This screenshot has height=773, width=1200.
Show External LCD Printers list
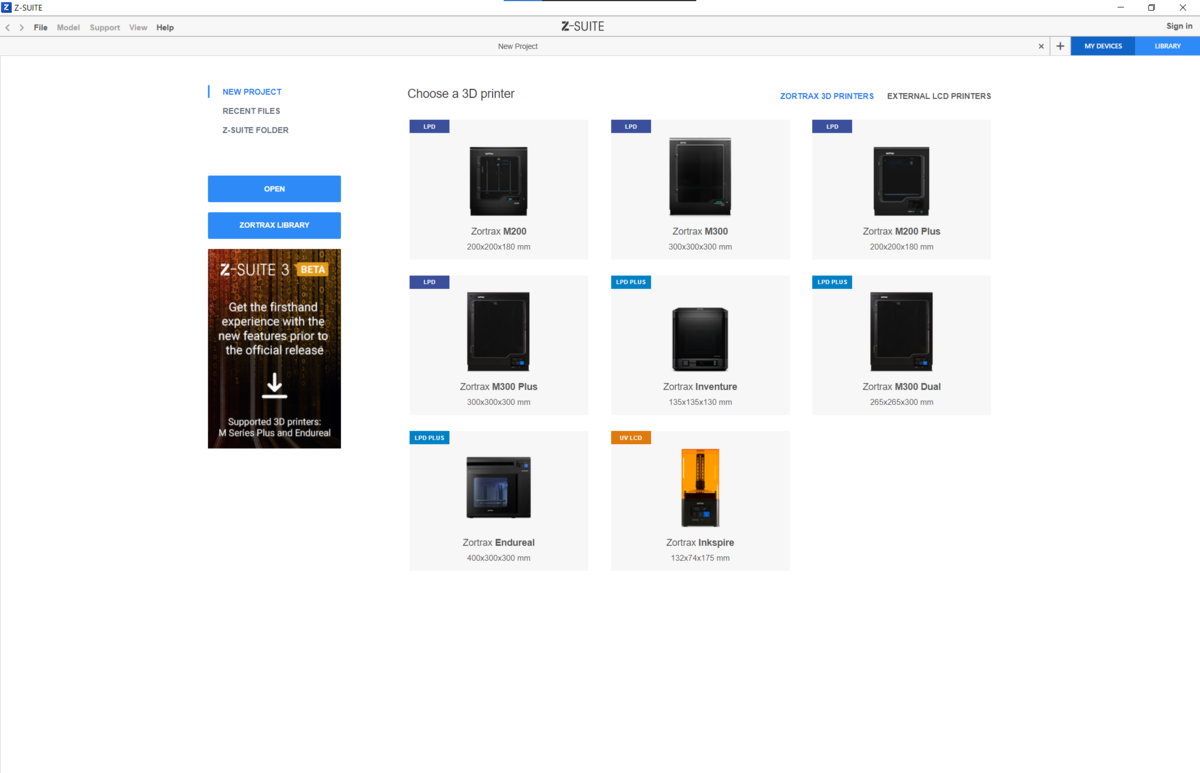tap(939, 96)
